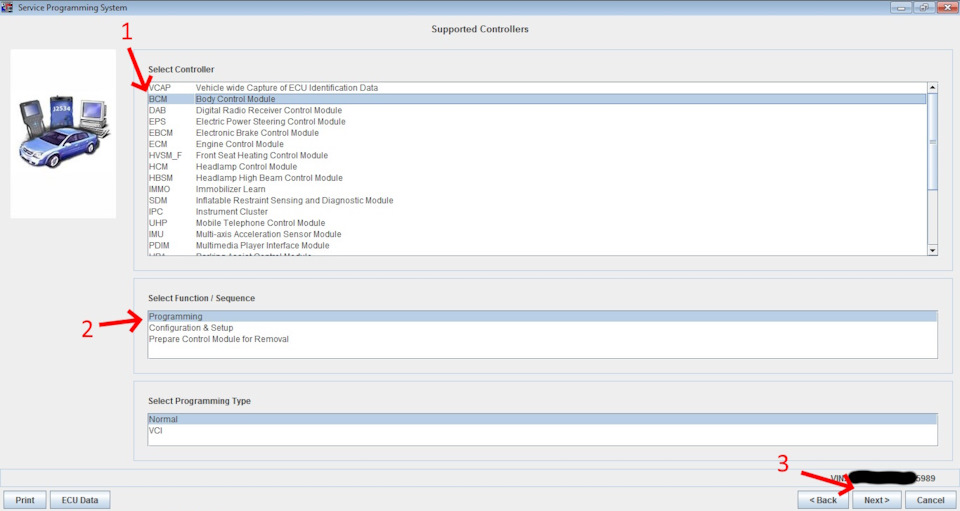Click the Print button
This screenshot has height=511, width=960.
pos(25,500)
